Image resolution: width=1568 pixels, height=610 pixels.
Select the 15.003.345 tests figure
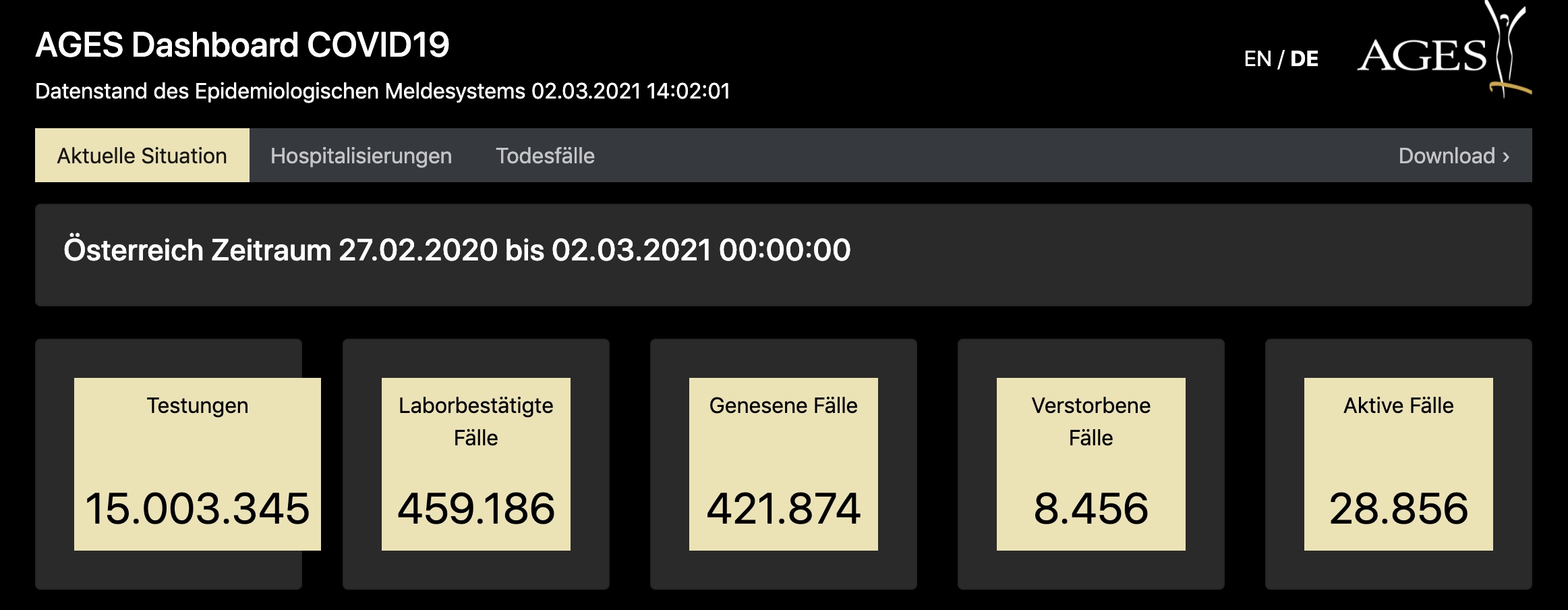coord(197,508)
